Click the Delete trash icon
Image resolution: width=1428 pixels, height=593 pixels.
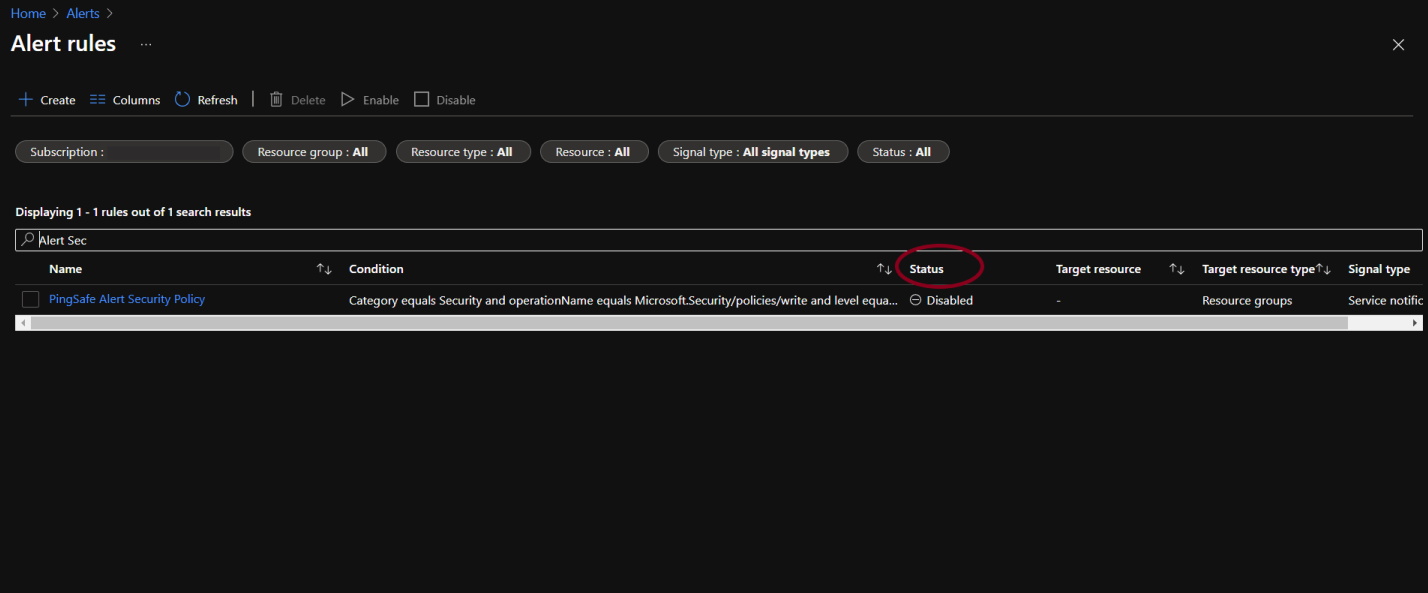point(277,100)
